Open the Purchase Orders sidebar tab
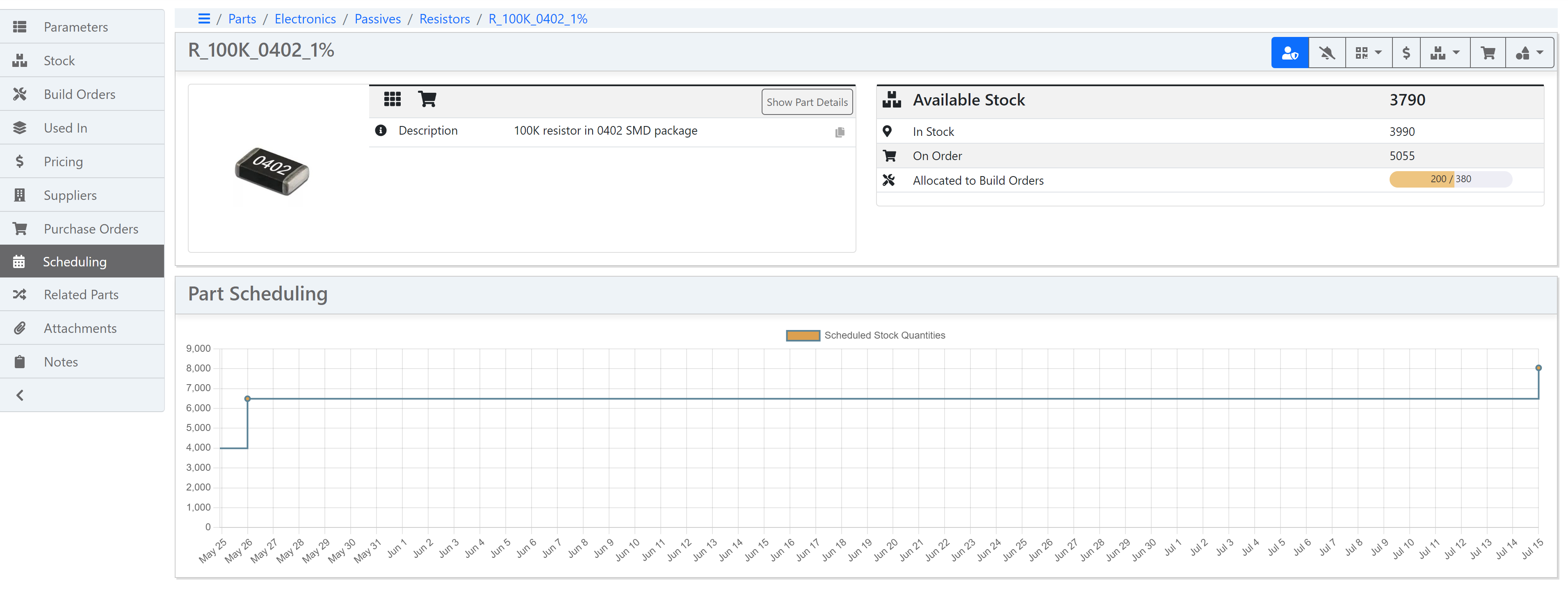1568x589 pixels. tap(91, 229)
